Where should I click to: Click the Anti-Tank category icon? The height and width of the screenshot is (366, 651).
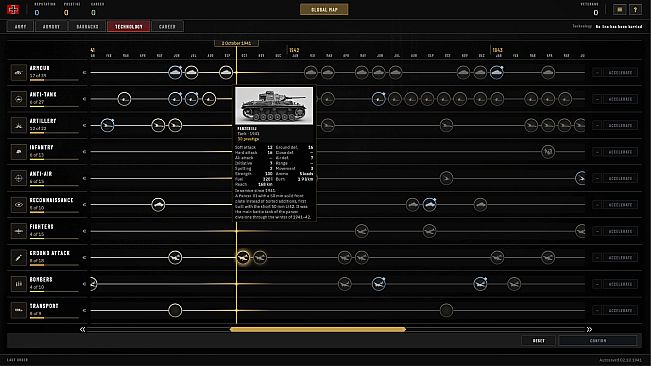(18, 99)
